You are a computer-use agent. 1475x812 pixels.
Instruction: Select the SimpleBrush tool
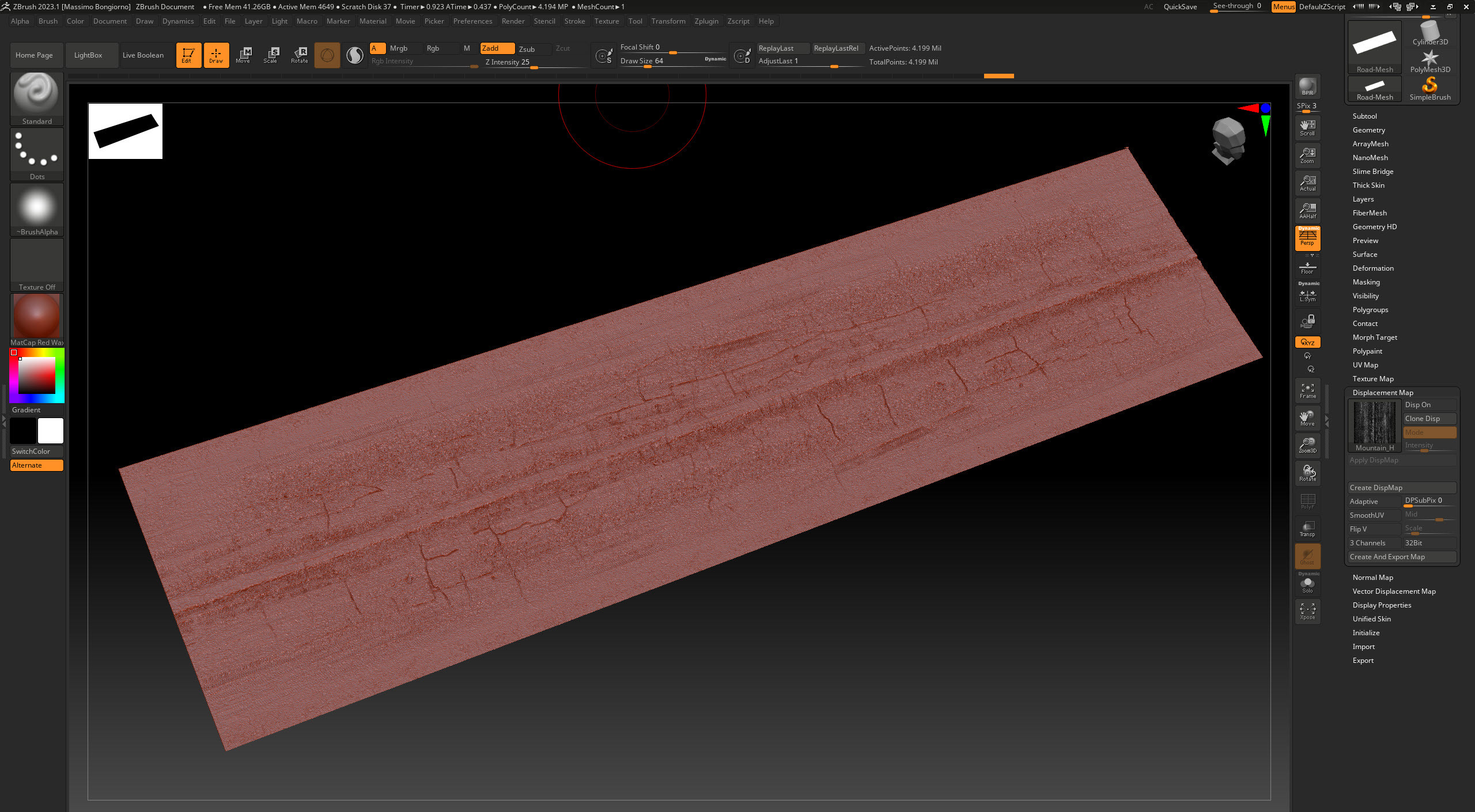coord(1429,89)
